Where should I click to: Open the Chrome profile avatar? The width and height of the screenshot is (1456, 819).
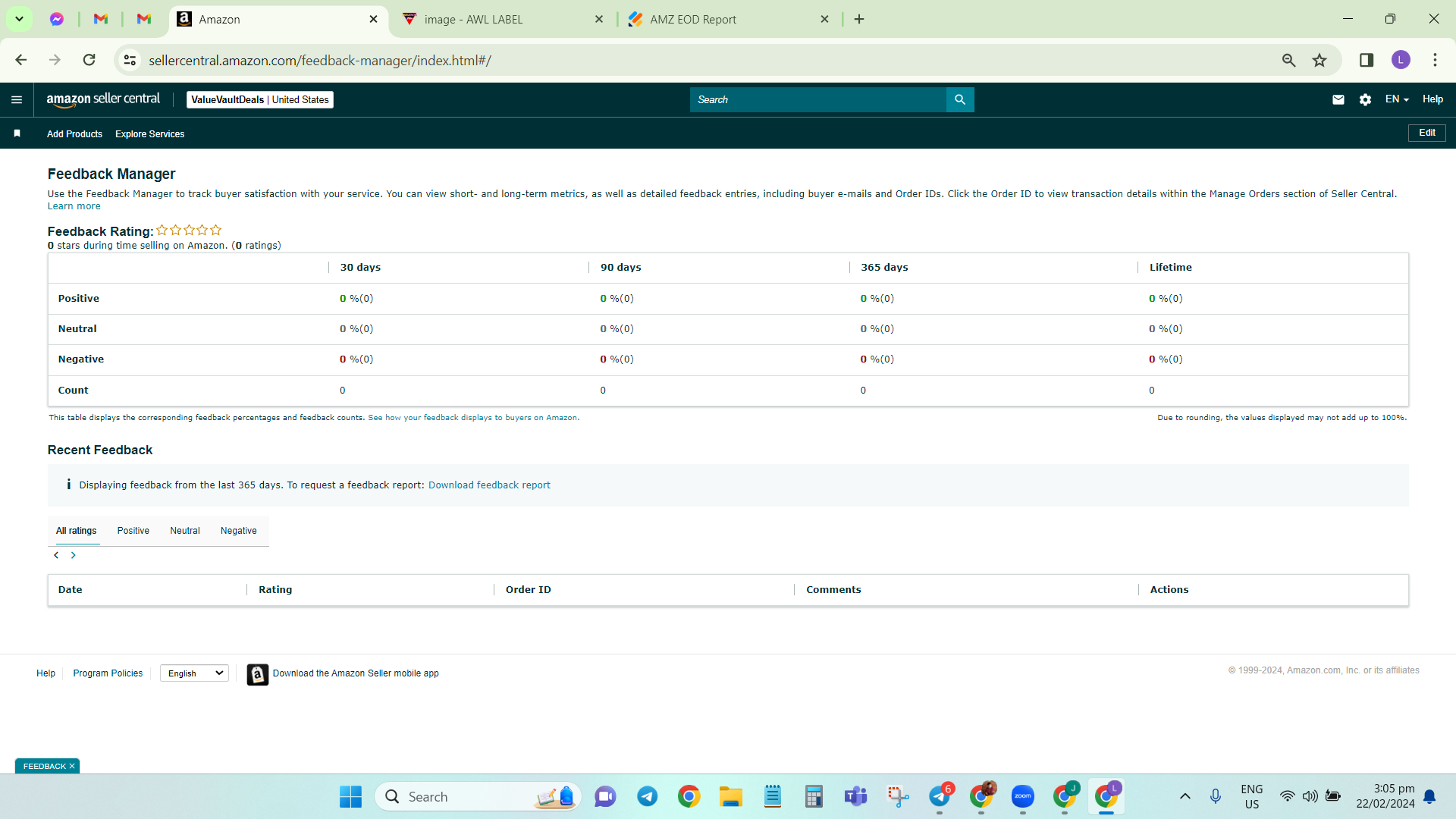1401,60
